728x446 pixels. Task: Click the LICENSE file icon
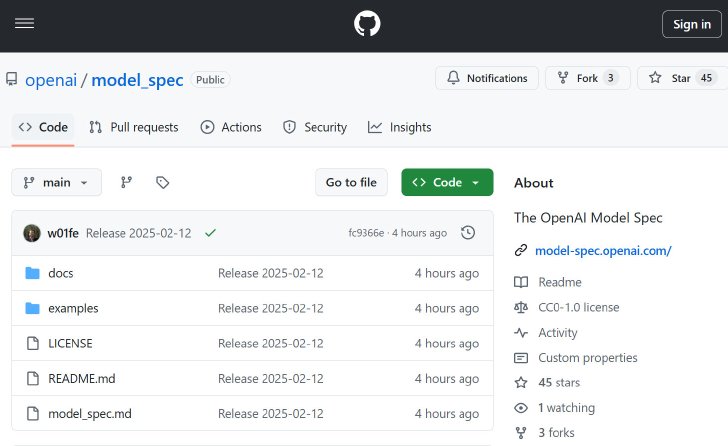point(32,343)
